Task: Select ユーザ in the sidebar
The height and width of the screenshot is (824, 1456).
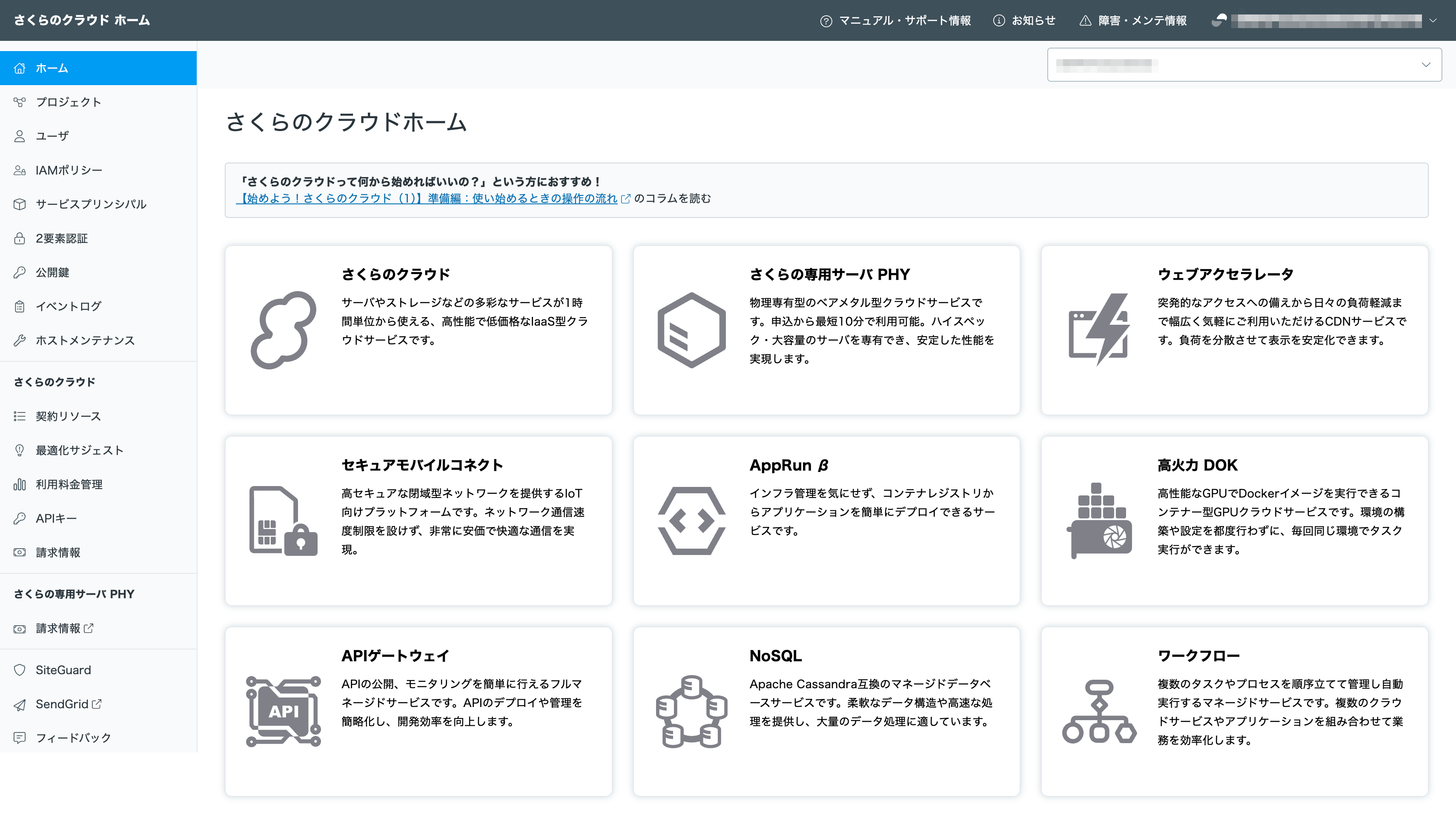Action: point(98,136)
